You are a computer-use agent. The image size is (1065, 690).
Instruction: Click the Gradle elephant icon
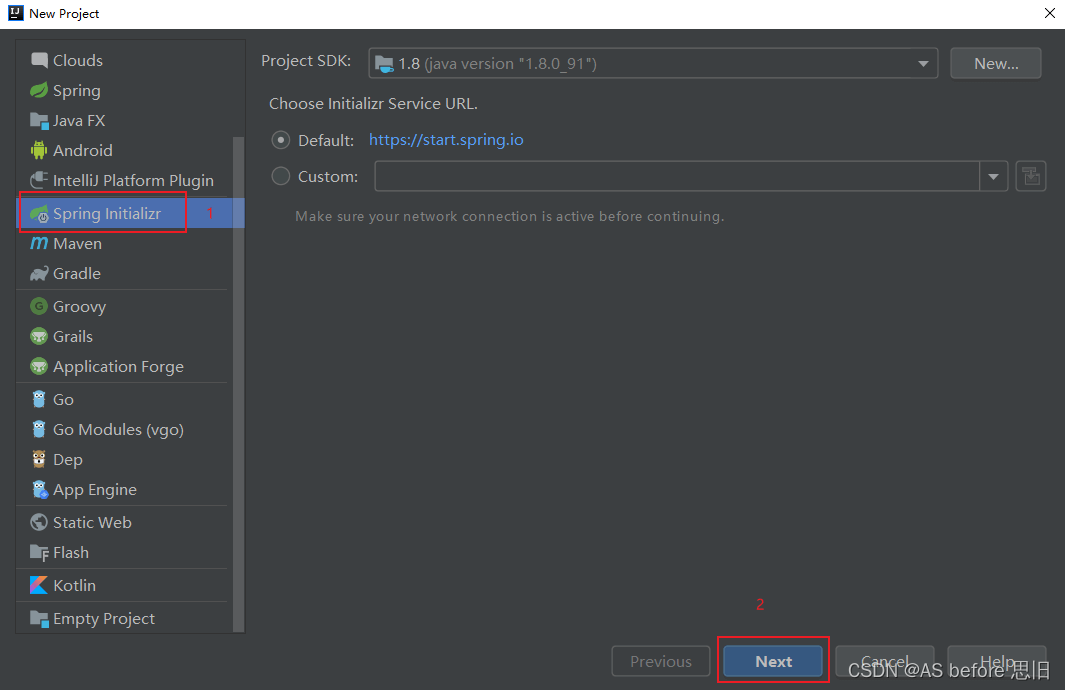39,273
